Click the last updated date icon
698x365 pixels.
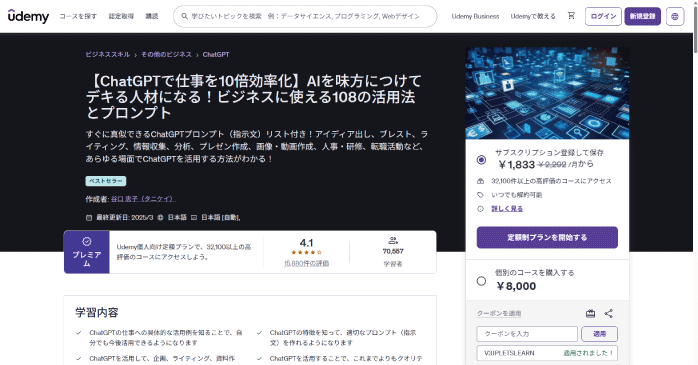point(89,218)
